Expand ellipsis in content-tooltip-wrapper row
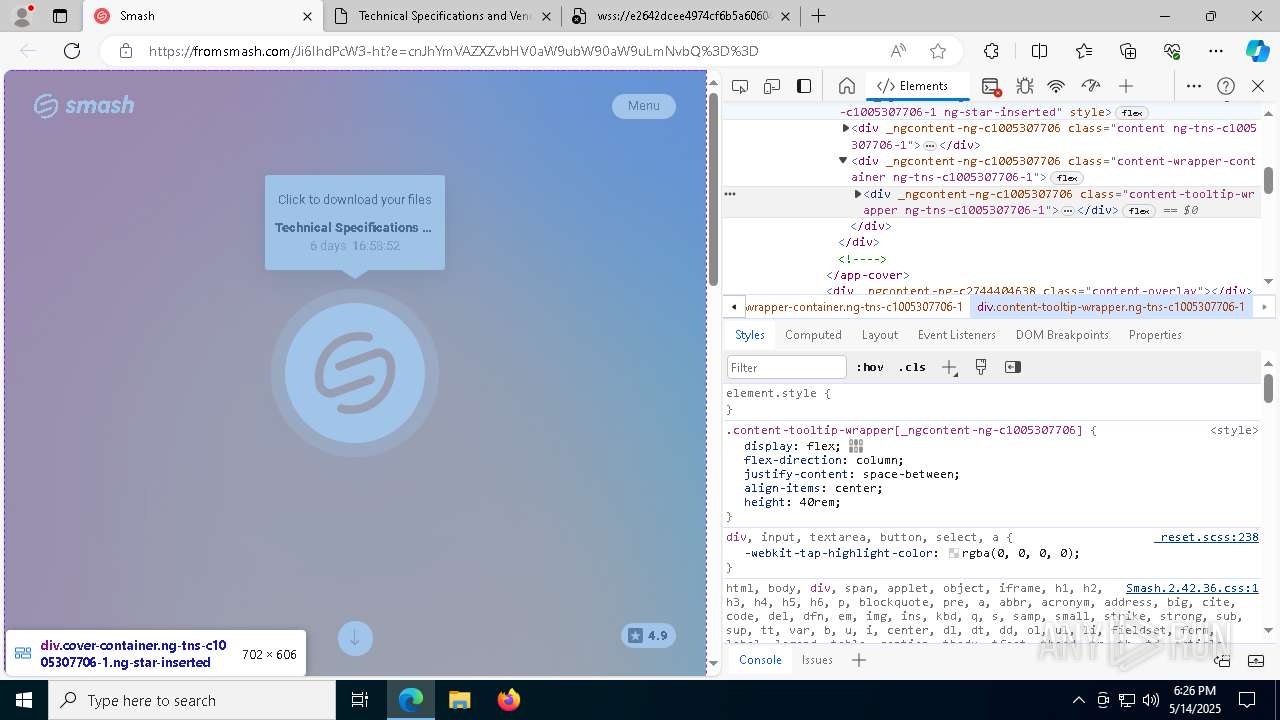 click(x=1067, y=211)
